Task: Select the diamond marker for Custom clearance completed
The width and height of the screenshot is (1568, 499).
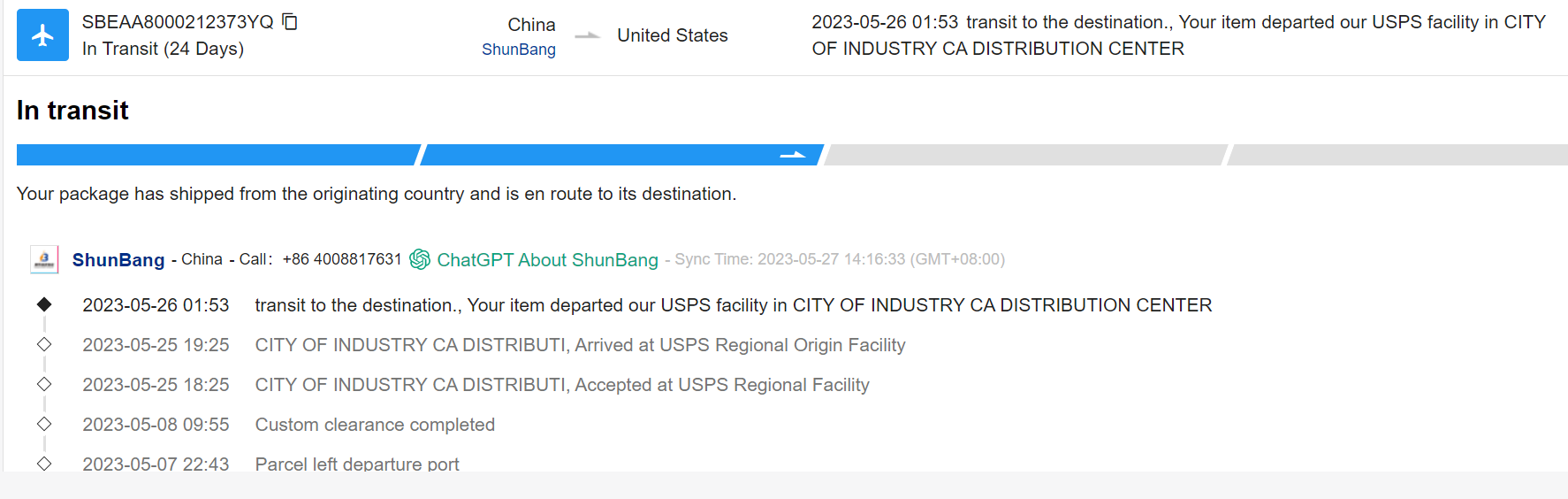Action: (44, 424)
